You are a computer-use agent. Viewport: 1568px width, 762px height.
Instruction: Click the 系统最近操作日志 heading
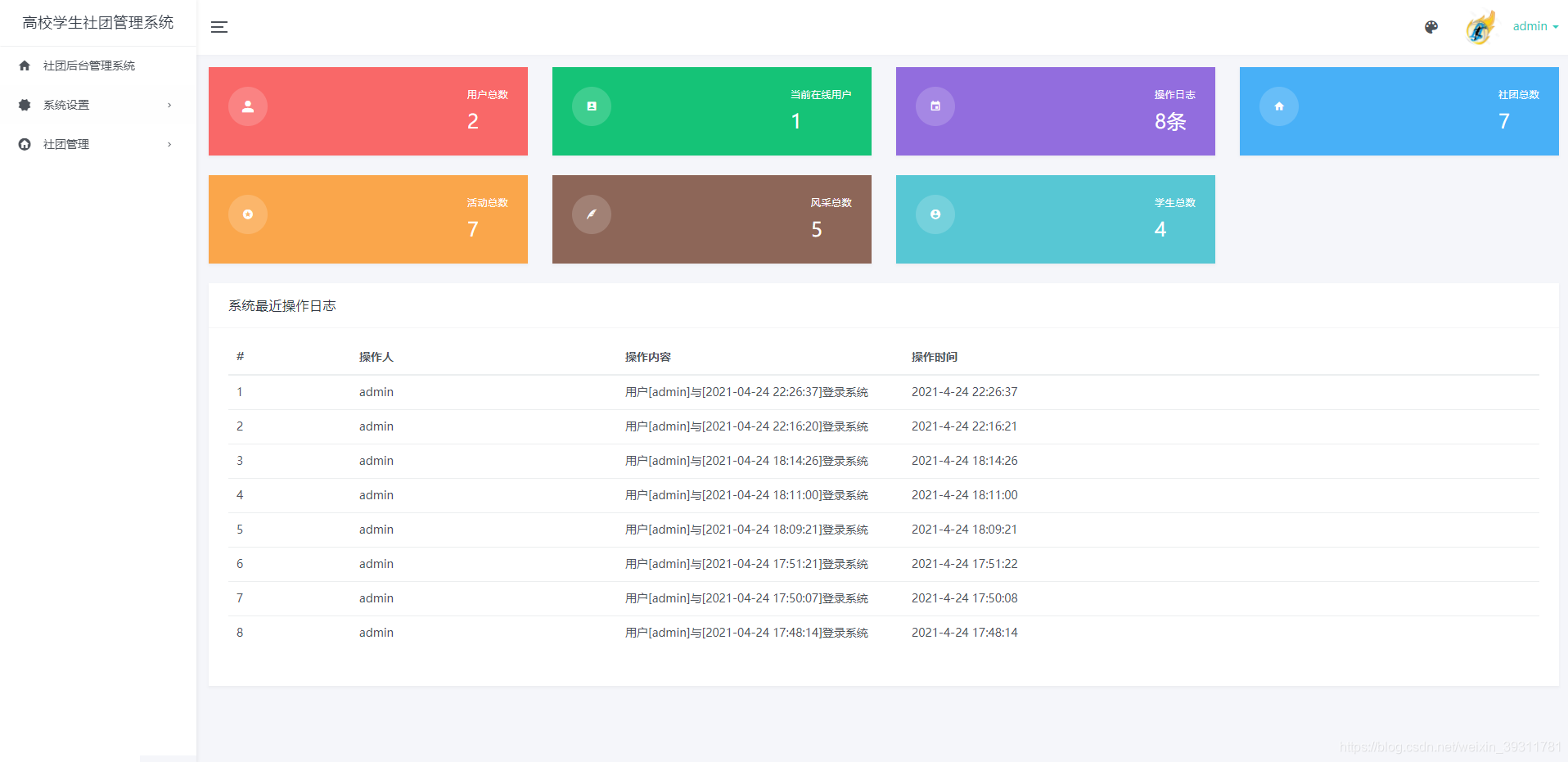(x=282, y=306)
